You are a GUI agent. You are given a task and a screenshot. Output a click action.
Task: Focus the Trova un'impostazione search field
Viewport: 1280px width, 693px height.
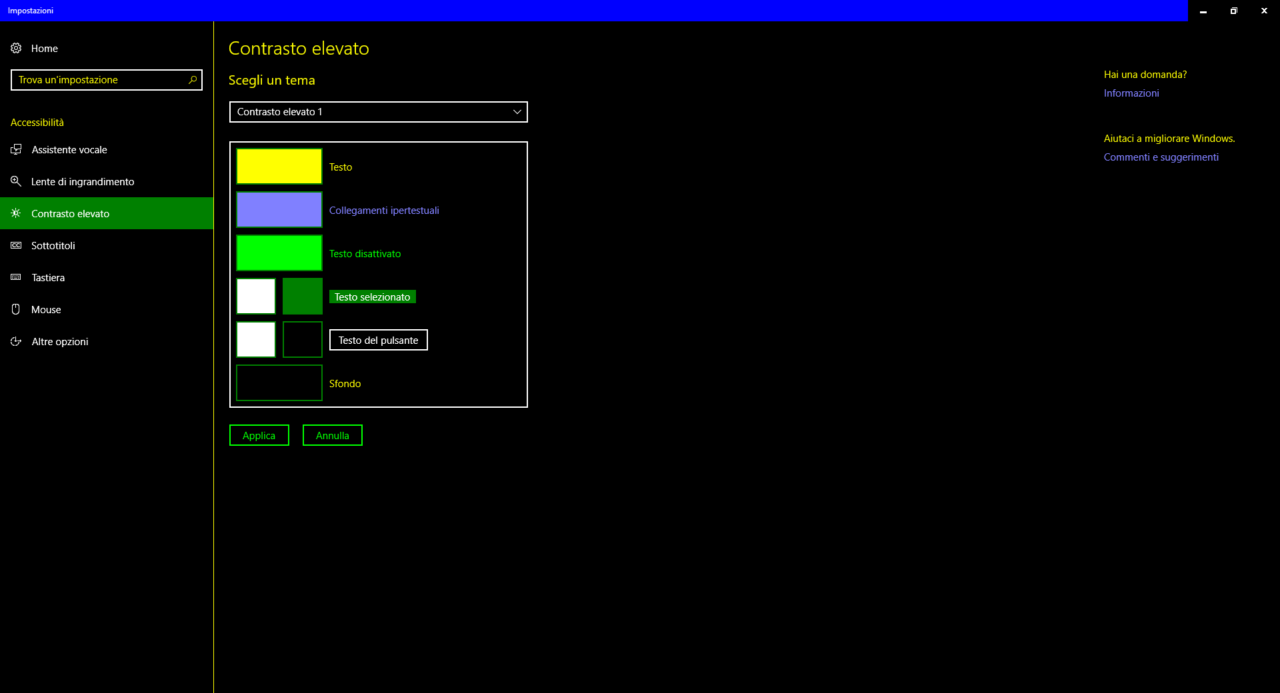100,80
